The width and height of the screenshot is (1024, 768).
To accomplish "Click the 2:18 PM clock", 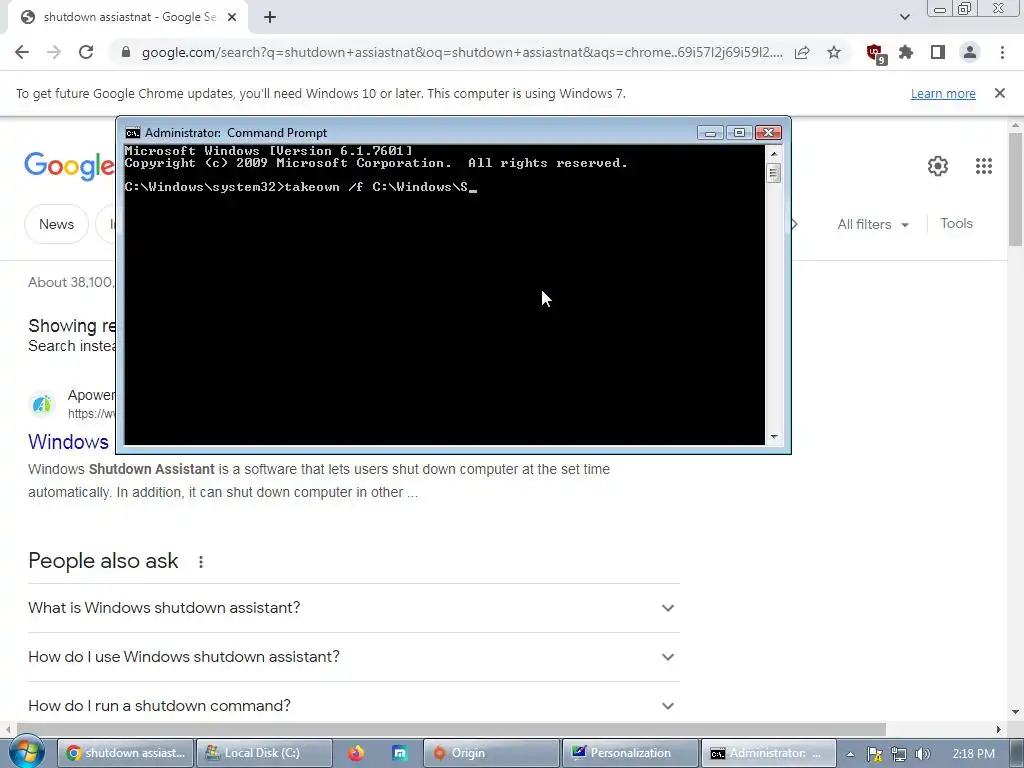I will tap(973, 753).
